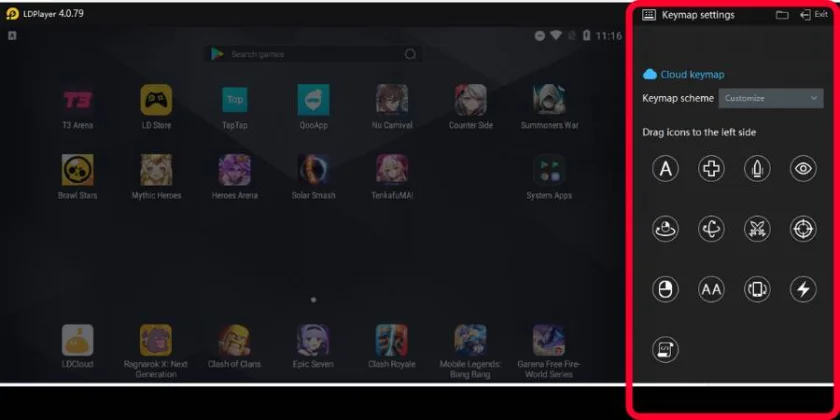Choose the script command icon
The height and width of the screenshot is (420, 840).
[x=665, y=350]
